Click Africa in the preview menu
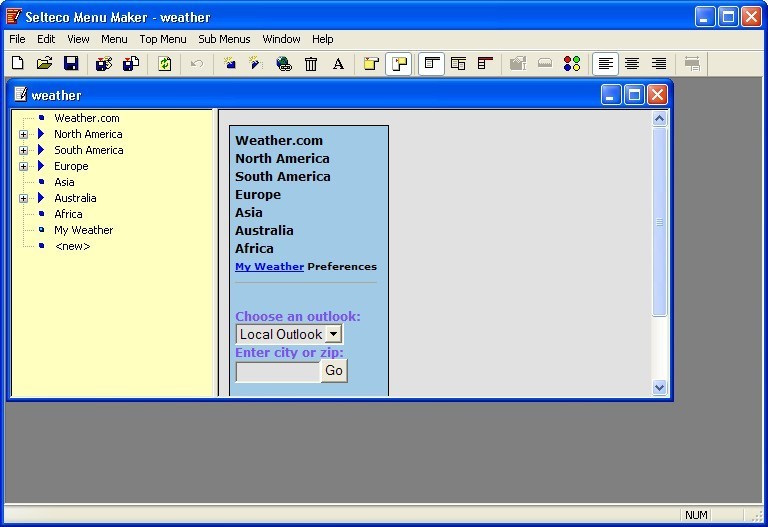 [x=254, y=248]
